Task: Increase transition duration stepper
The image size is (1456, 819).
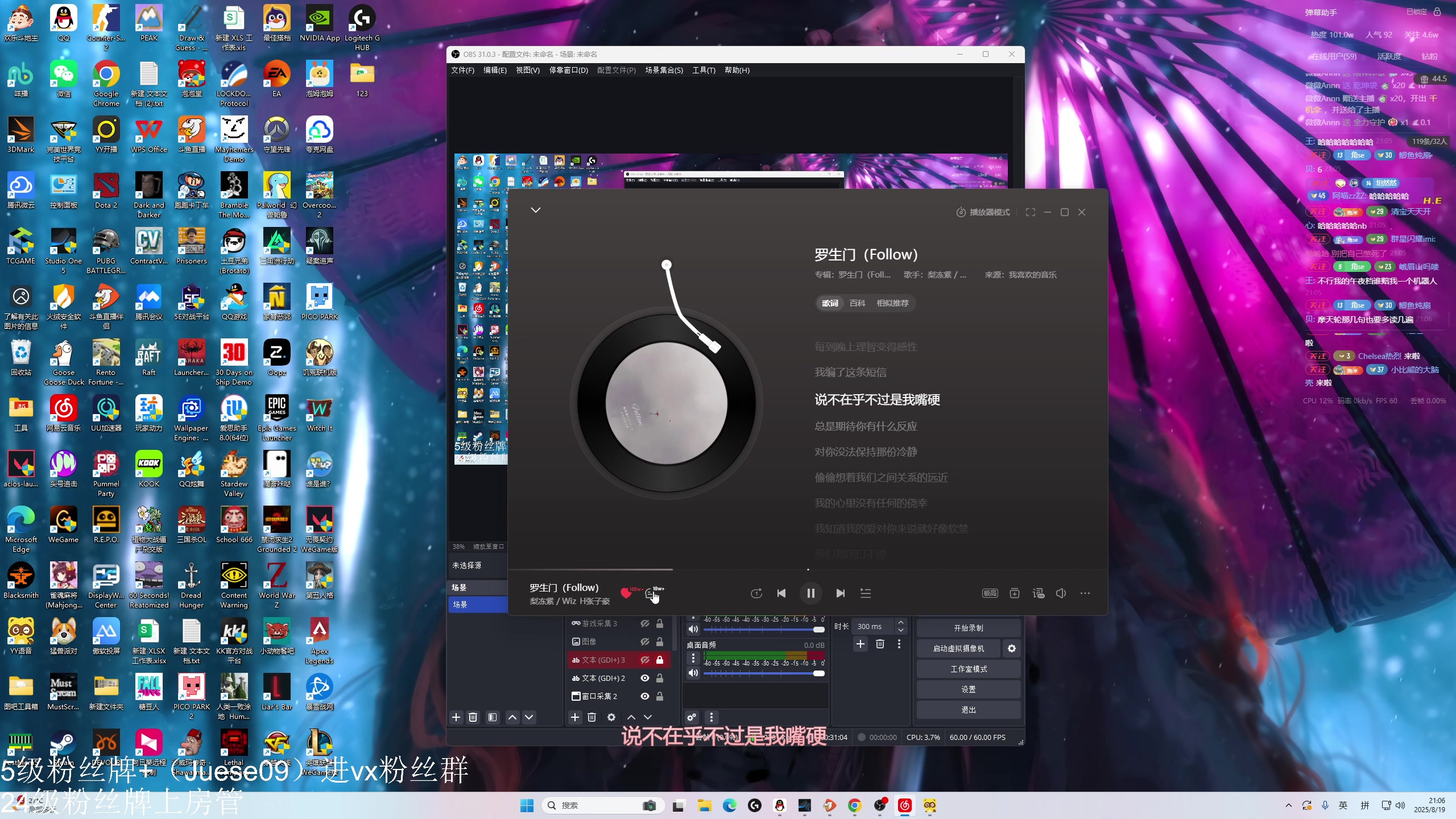Action: (x=901, y=623)
